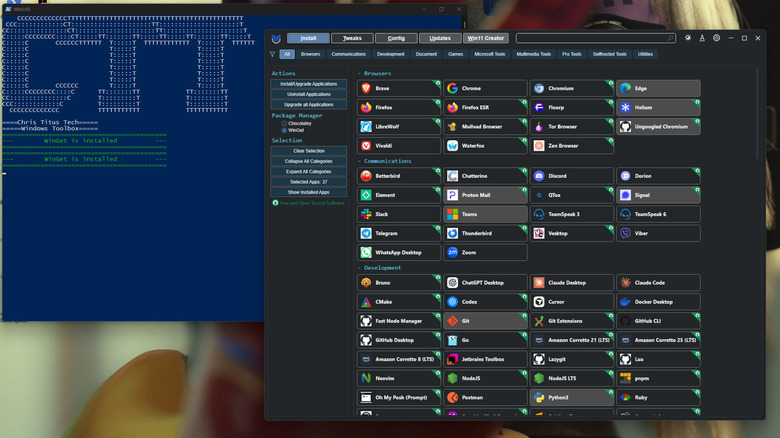
Task: Select the Slack icon
Action: [366, 214]
